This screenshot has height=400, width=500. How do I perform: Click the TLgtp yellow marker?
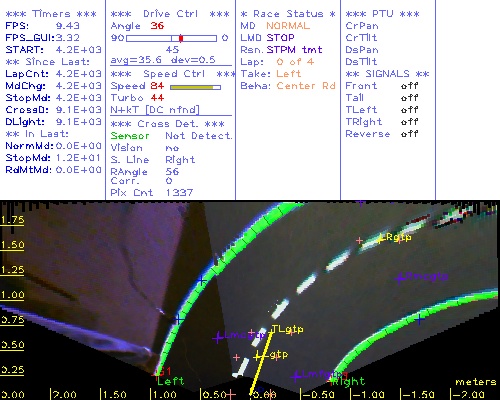287,330
